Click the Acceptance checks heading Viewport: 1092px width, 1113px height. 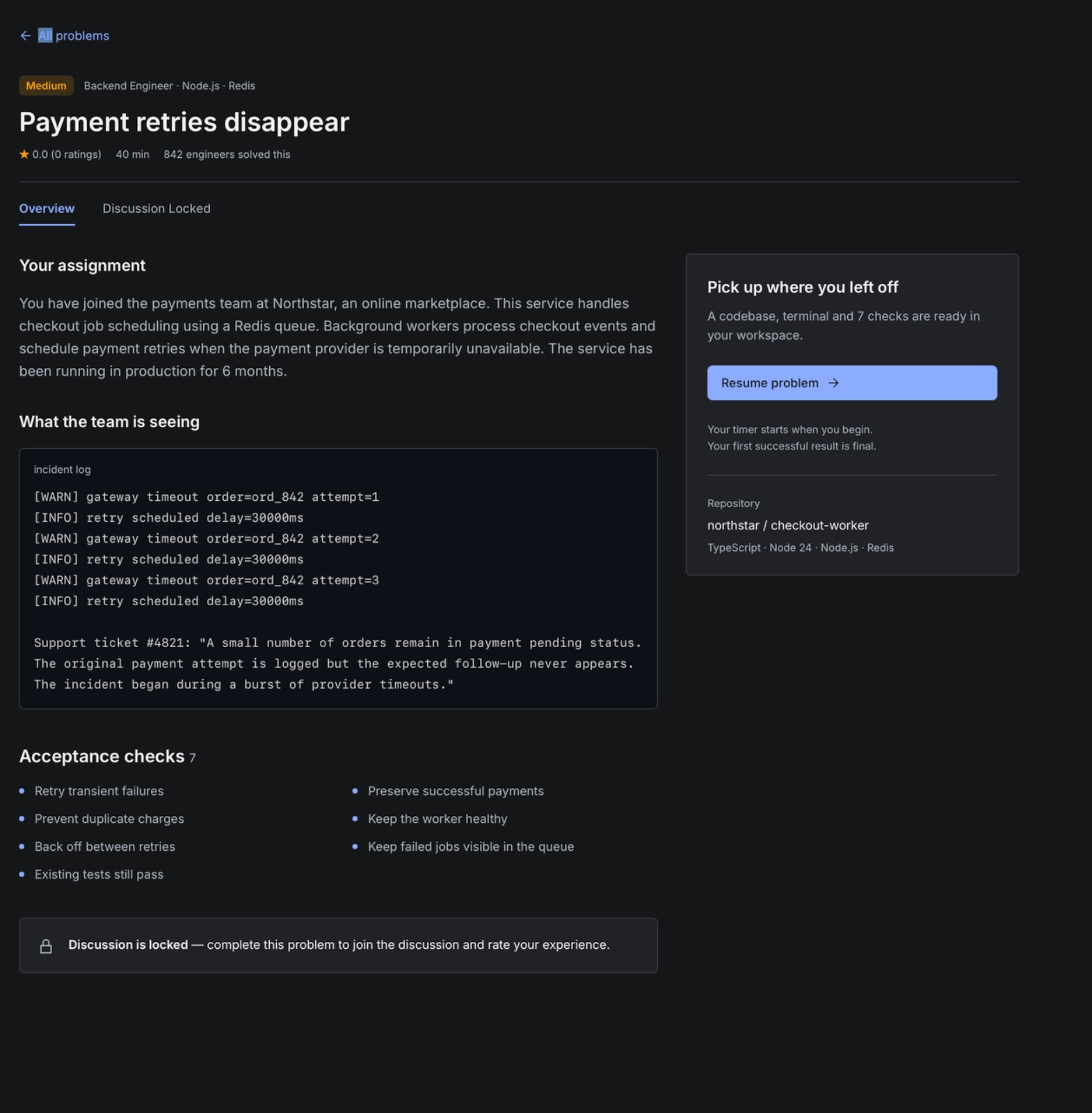point(102,756)
